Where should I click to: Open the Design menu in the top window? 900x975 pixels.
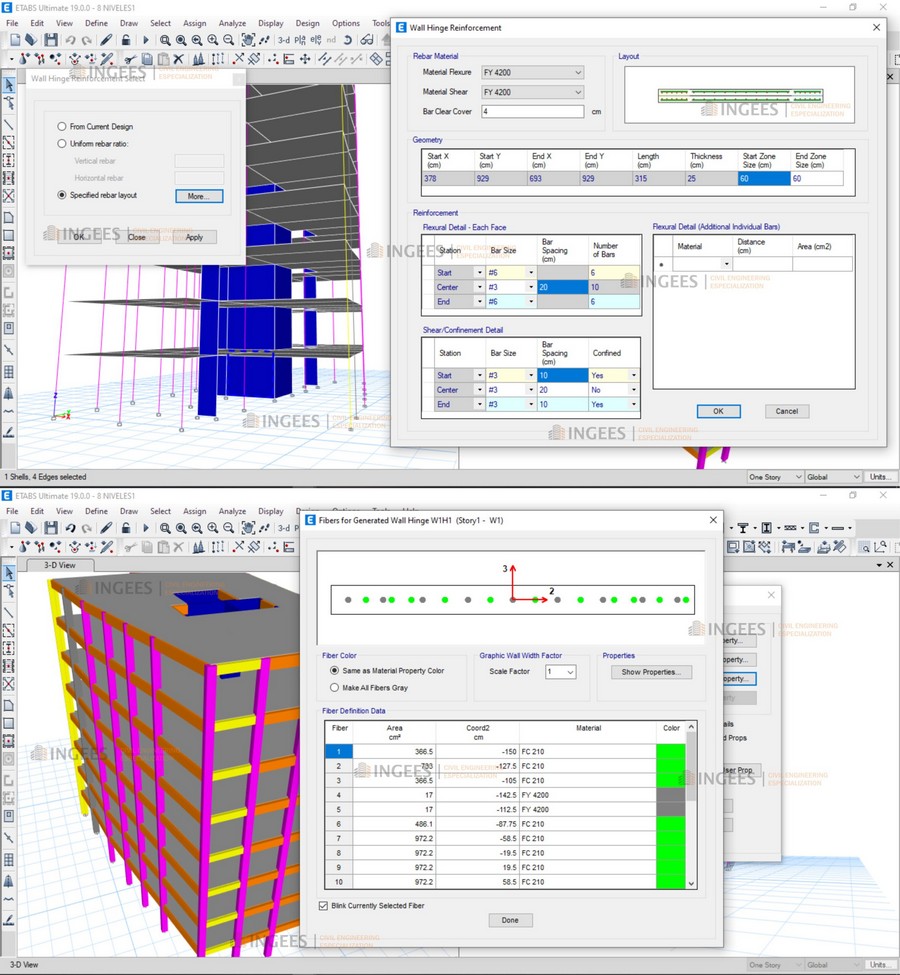307,23
